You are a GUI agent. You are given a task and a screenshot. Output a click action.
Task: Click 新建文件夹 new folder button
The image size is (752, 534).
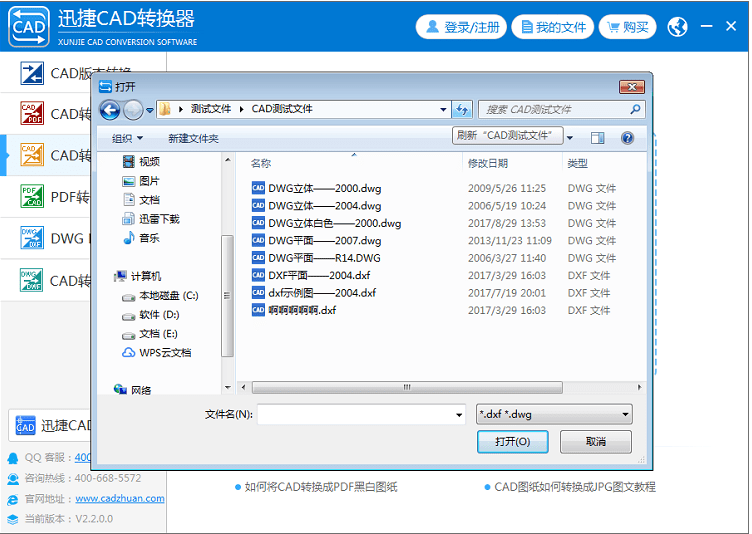(193, 139)
